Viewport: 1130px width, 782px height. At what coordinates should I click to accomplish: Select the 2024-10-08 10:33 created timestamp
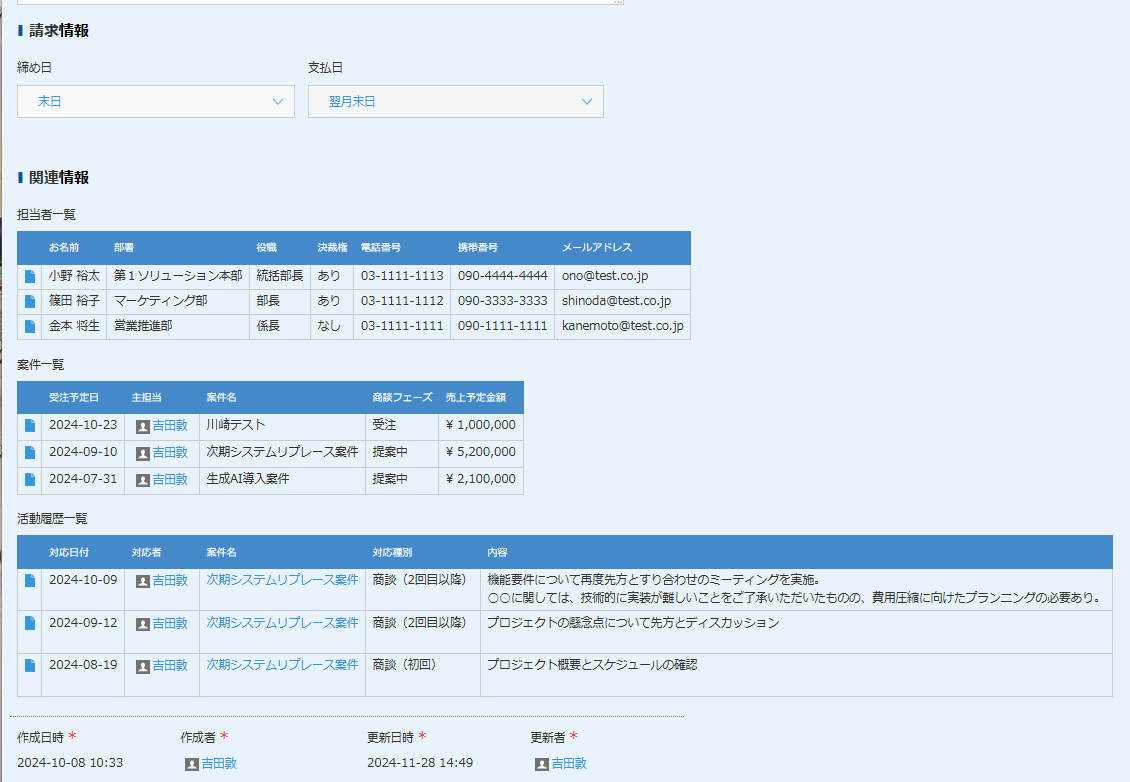[70, 763]
